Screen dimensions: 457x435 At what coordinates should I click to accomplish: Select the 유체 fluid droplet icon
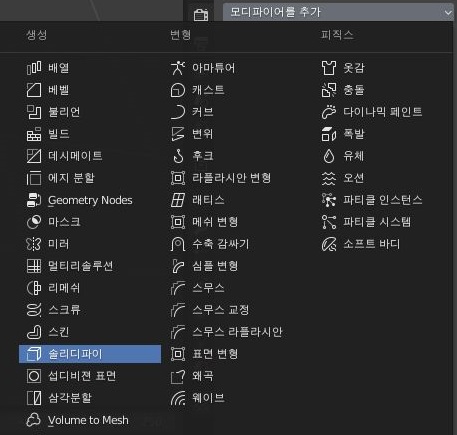pyautogui.click(x=329, y=156)
